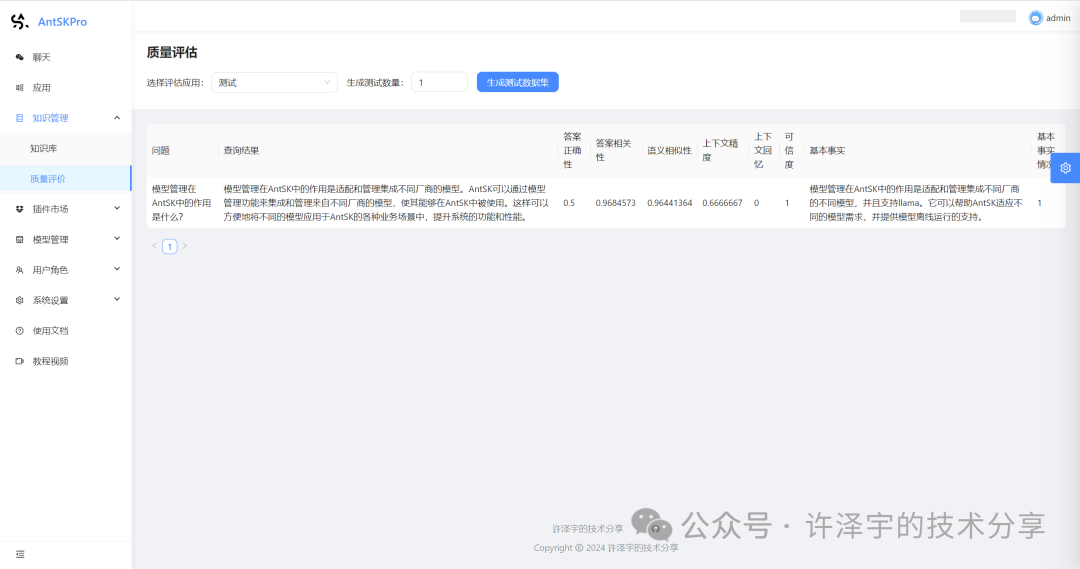Click the admin avatar icon
Viewport: 1080px width, 569px height.
(x=1035, y=18)
